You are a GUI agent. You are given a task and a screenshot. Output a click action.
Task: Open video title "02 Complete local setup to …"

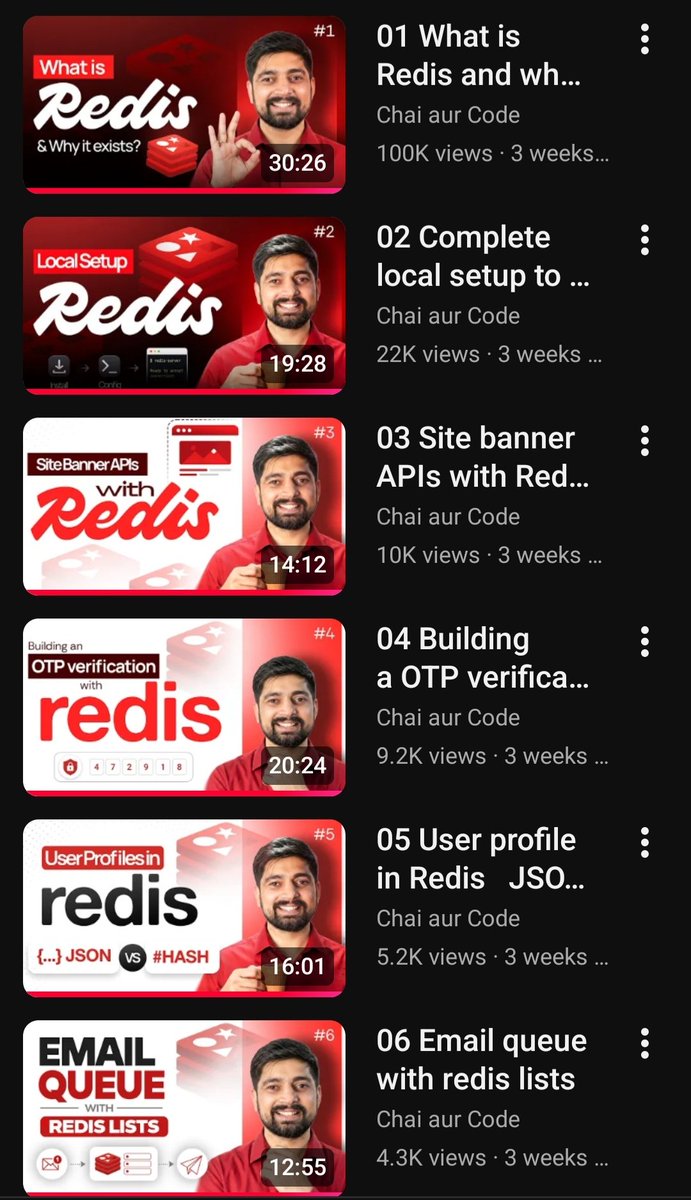click(x=482, y=257)
